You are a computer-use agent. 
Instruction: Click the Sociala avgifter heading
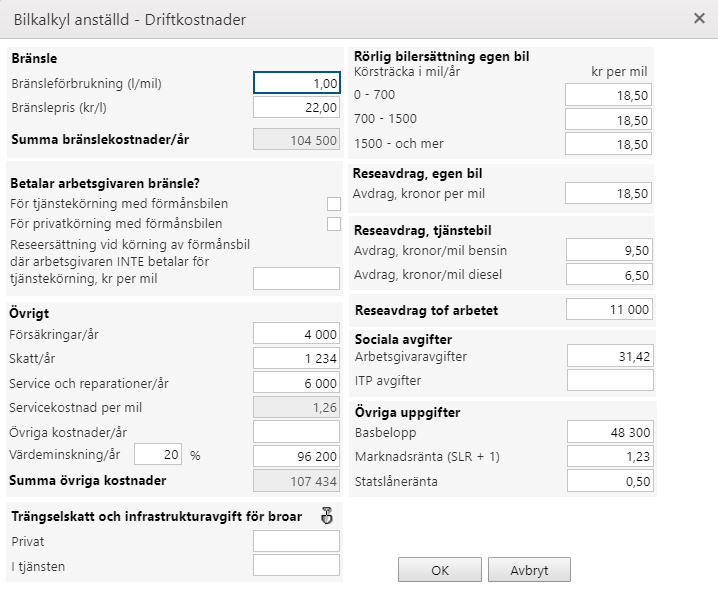(x=403, y=339)
